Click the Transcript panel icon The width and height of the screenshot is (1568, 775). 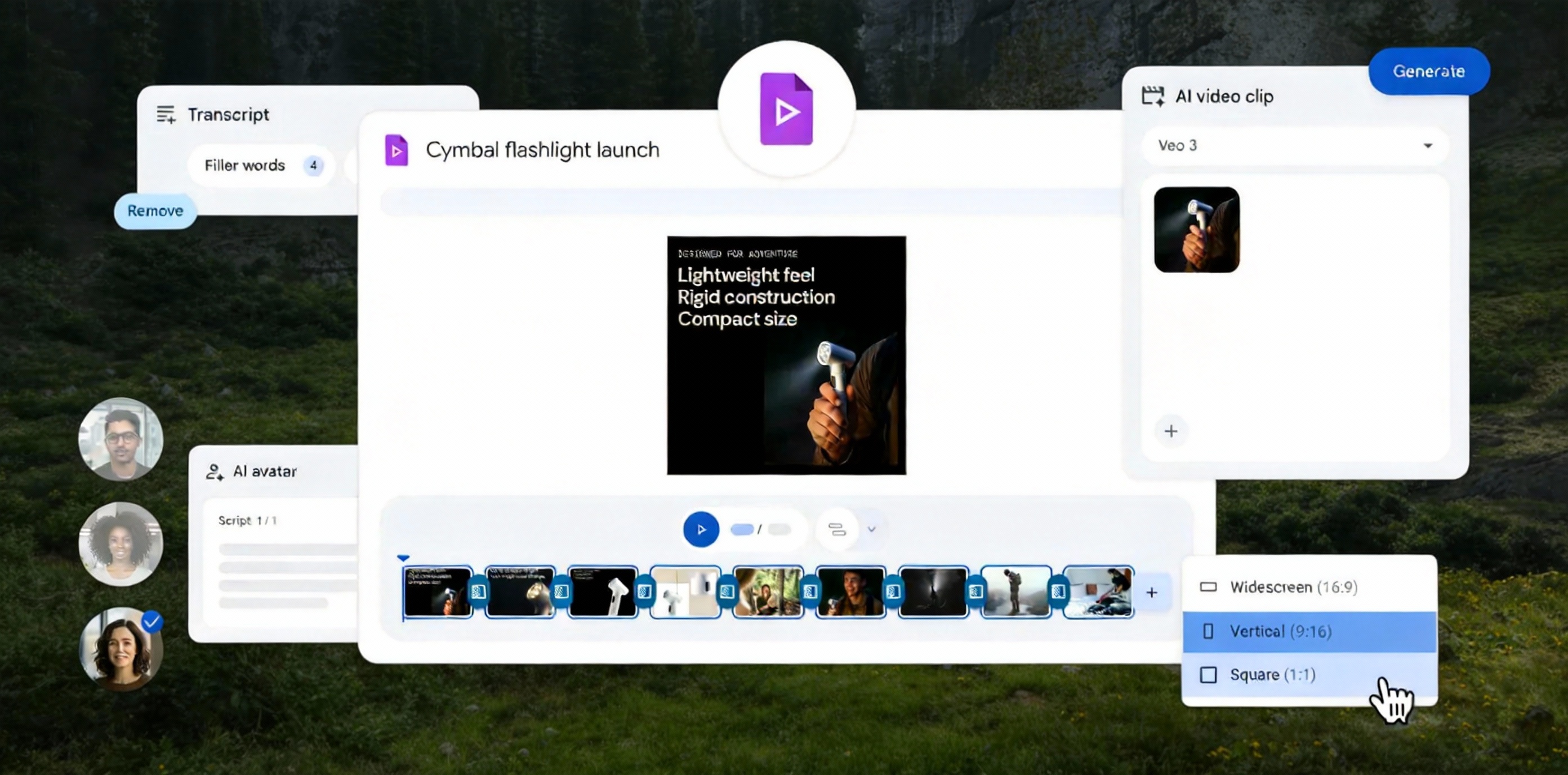click(x=166, y=114)
